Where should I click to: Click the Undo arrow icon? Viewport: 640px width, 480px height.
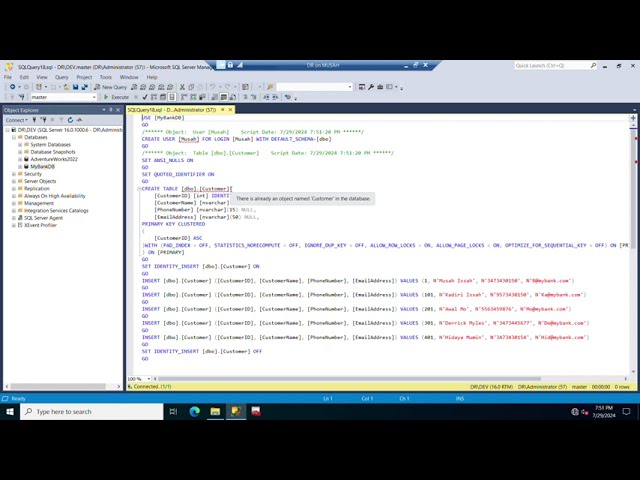pyautogui.click(x=212, y=87)
